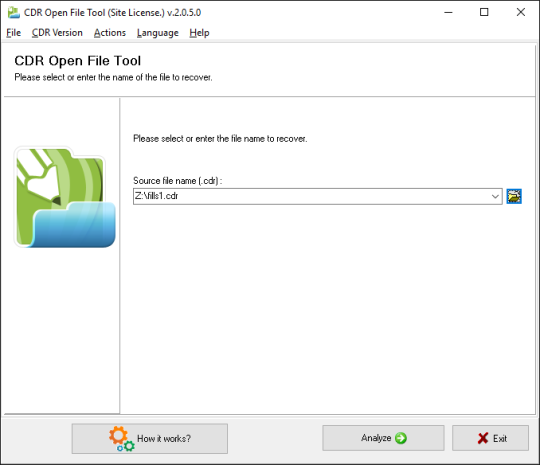
Task: Click the 'Source file name (.cdr) :' label
Action: (178, 181)
